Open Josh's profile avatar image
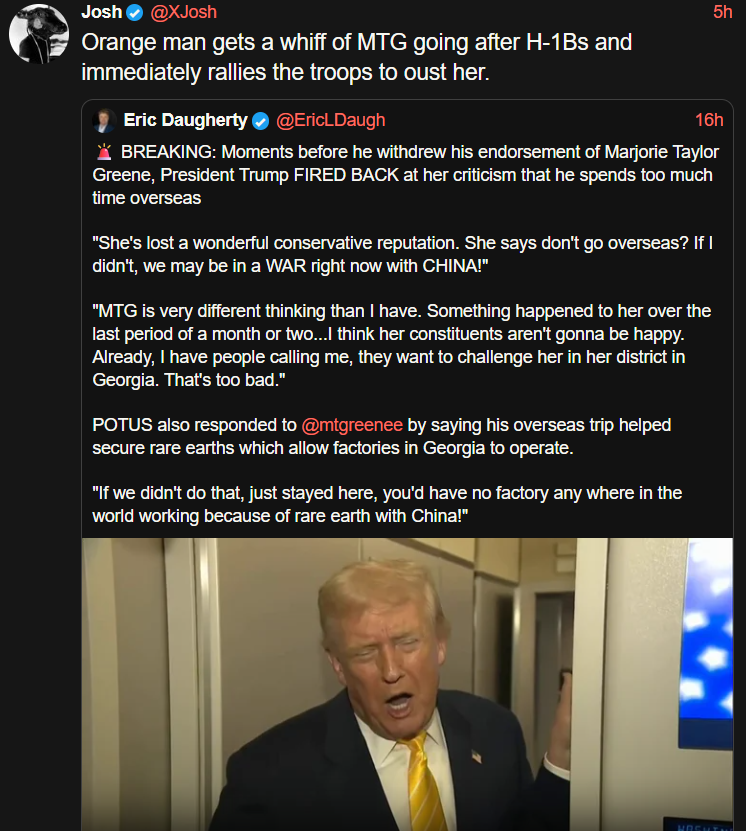Image resolution: width=746 pixels, height=831 pixels. coord(39,33)
